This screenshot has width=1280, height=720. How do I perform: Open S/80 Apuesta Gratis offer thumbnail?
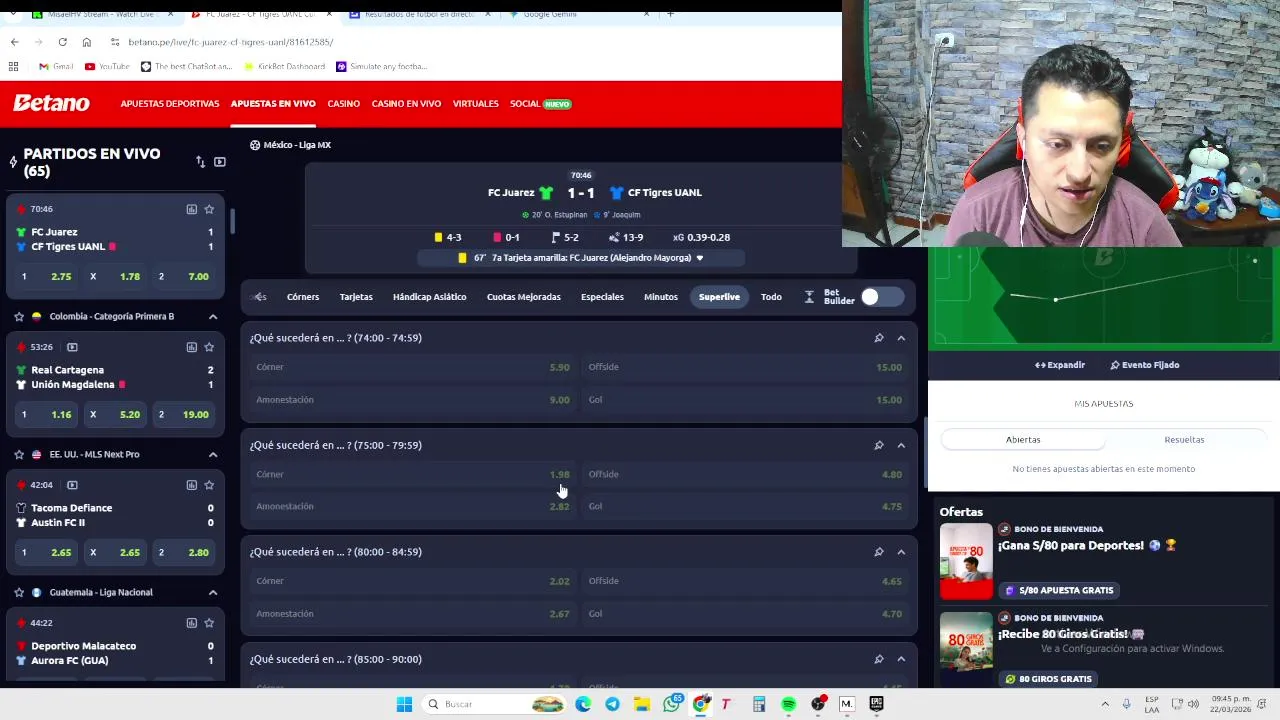coord(966,561)
